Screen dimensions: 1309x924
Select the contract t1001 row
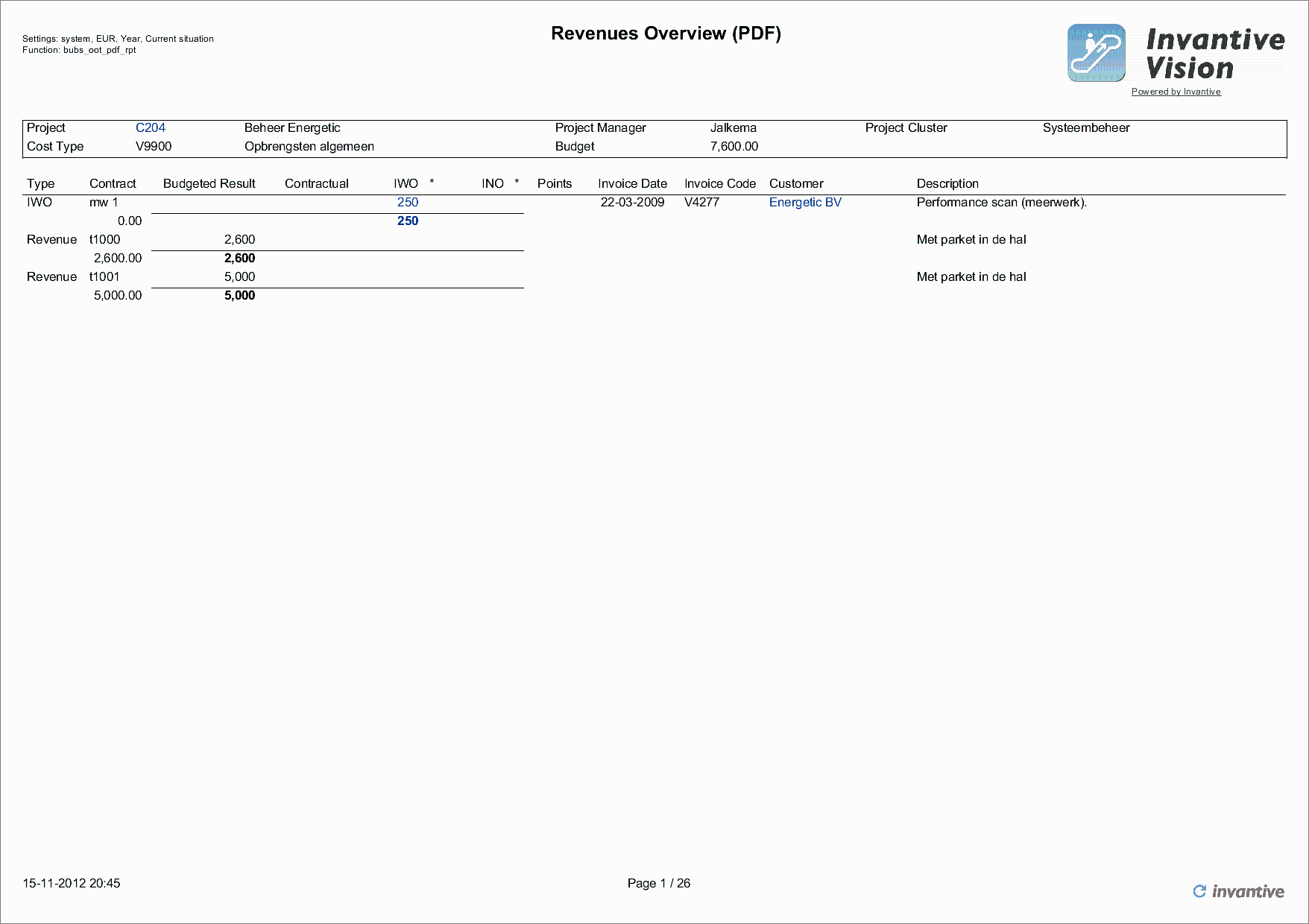coord(104,276)
